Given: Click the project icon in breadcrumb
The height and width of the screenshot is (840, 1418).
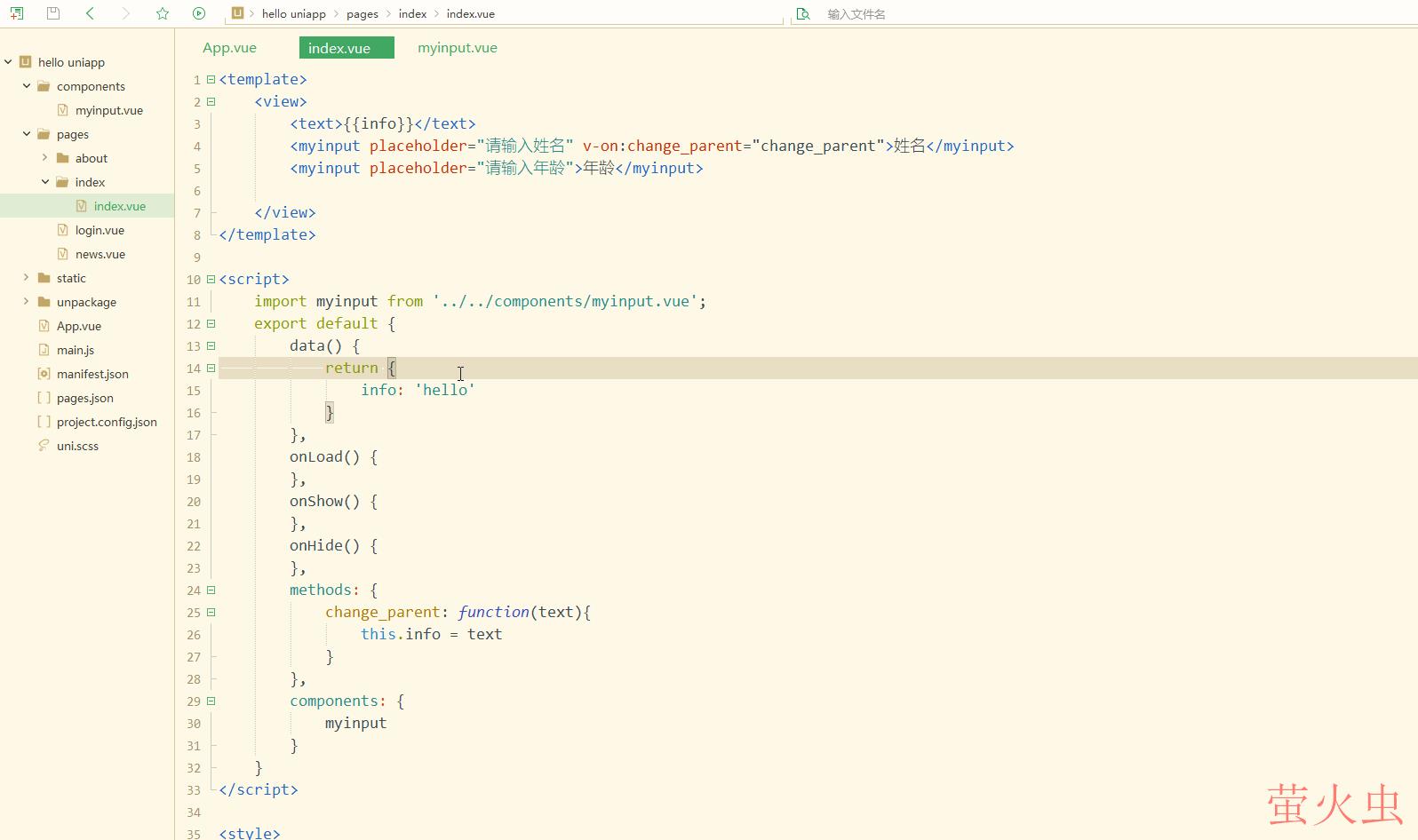Looking at the screenshot, I should point(237,13).
